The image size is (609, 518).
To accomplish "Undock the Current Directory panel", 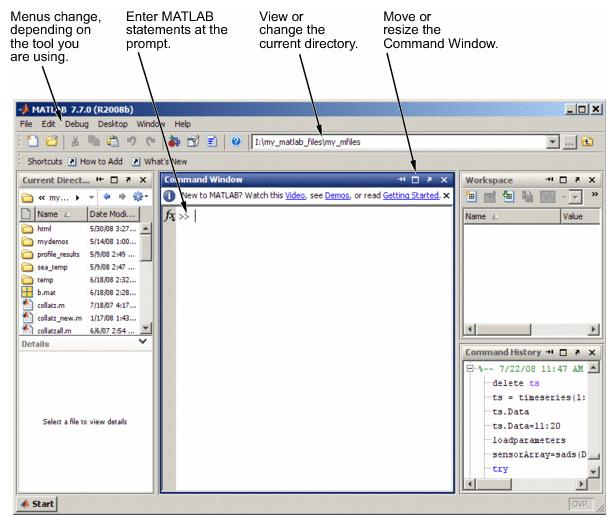I will [128, 180].
